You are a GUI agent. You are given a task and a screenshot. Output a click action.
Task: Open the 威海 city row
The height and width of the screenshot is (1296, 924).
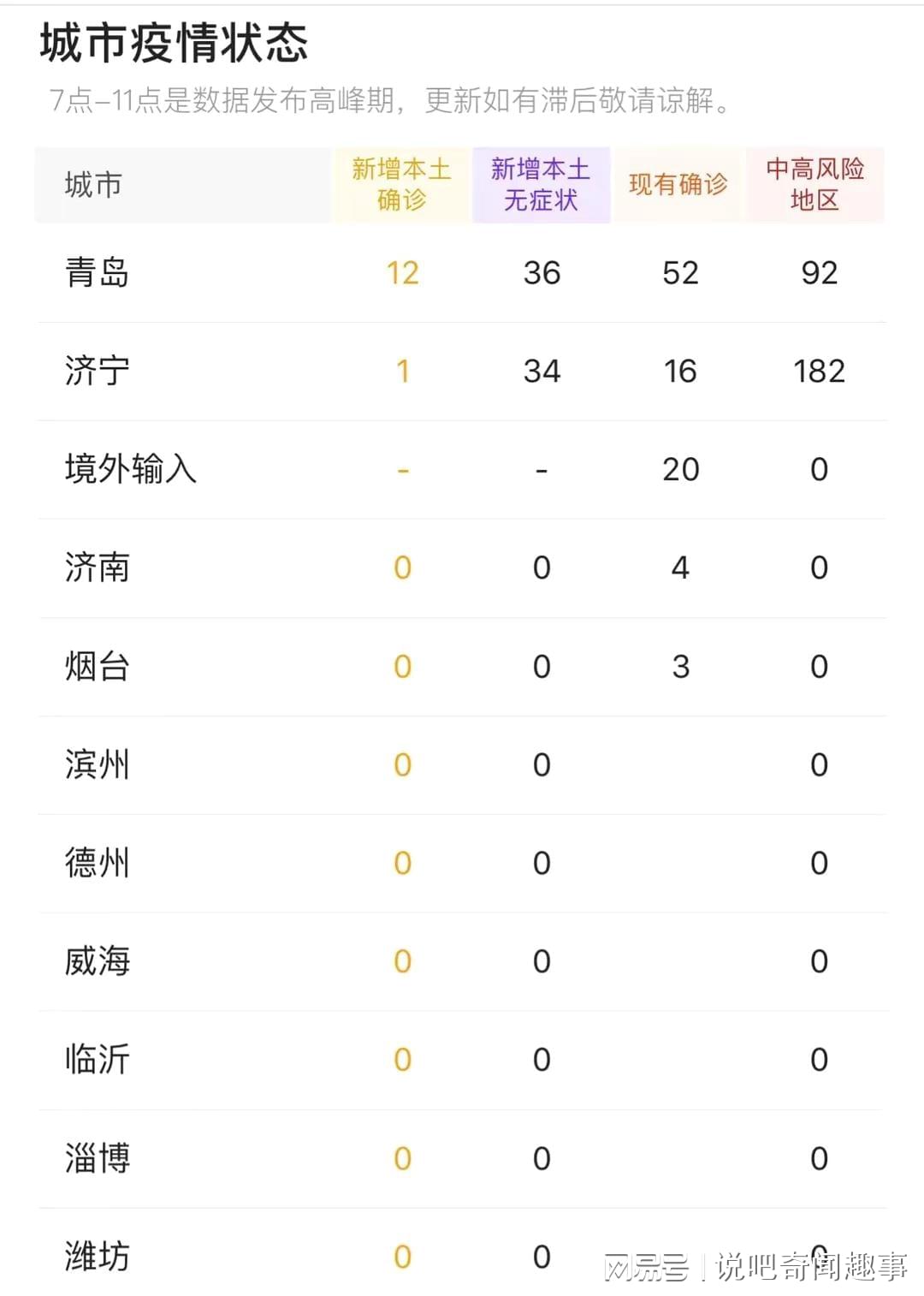(x=97, y=961)
